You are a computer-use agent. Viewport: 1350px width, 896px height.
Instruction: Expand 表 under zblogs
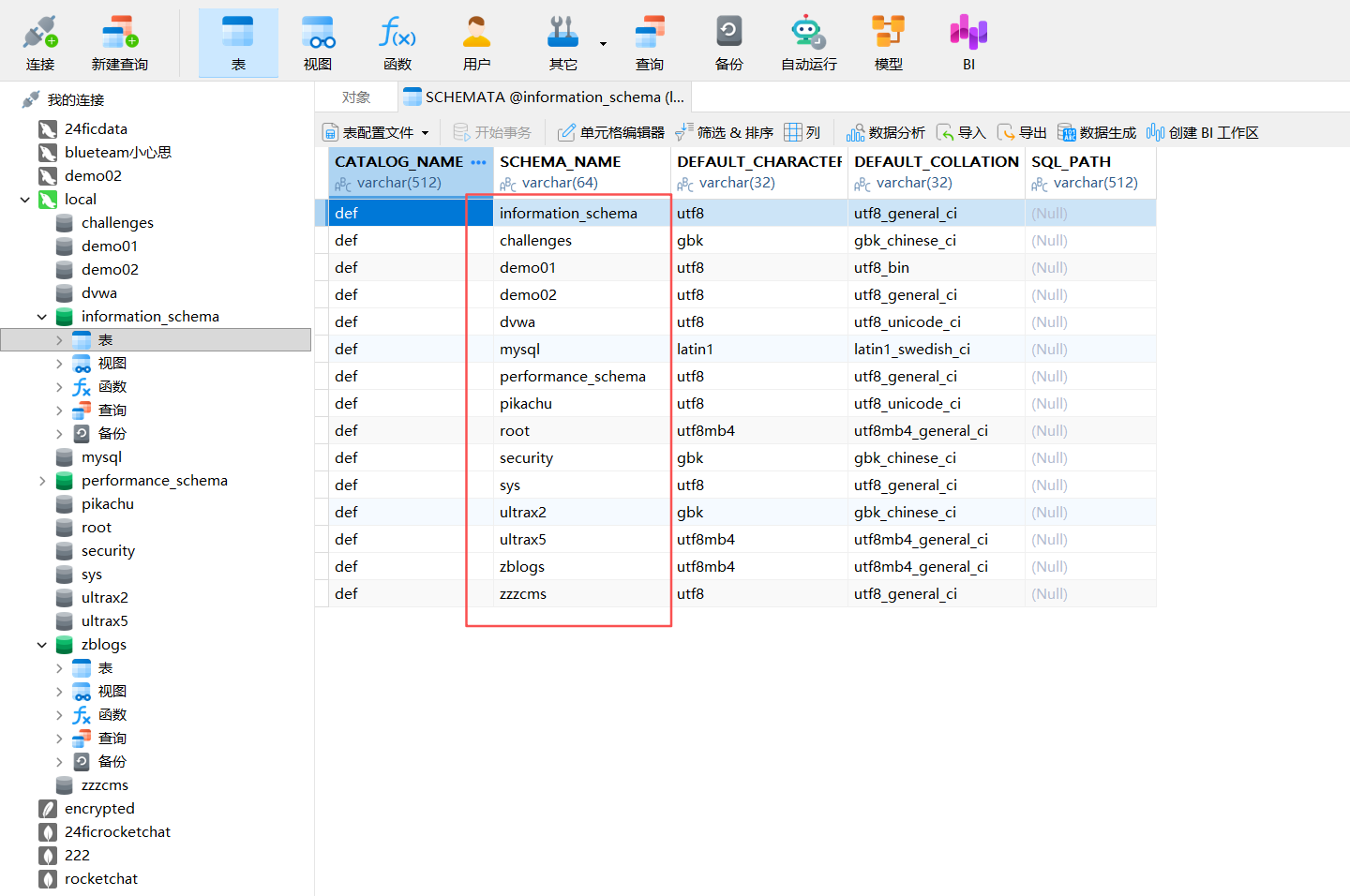point(59,668)
